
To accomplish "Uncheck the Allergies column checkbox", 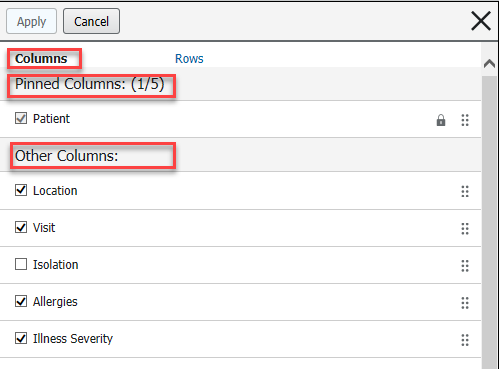I will [x=21, y=301].
